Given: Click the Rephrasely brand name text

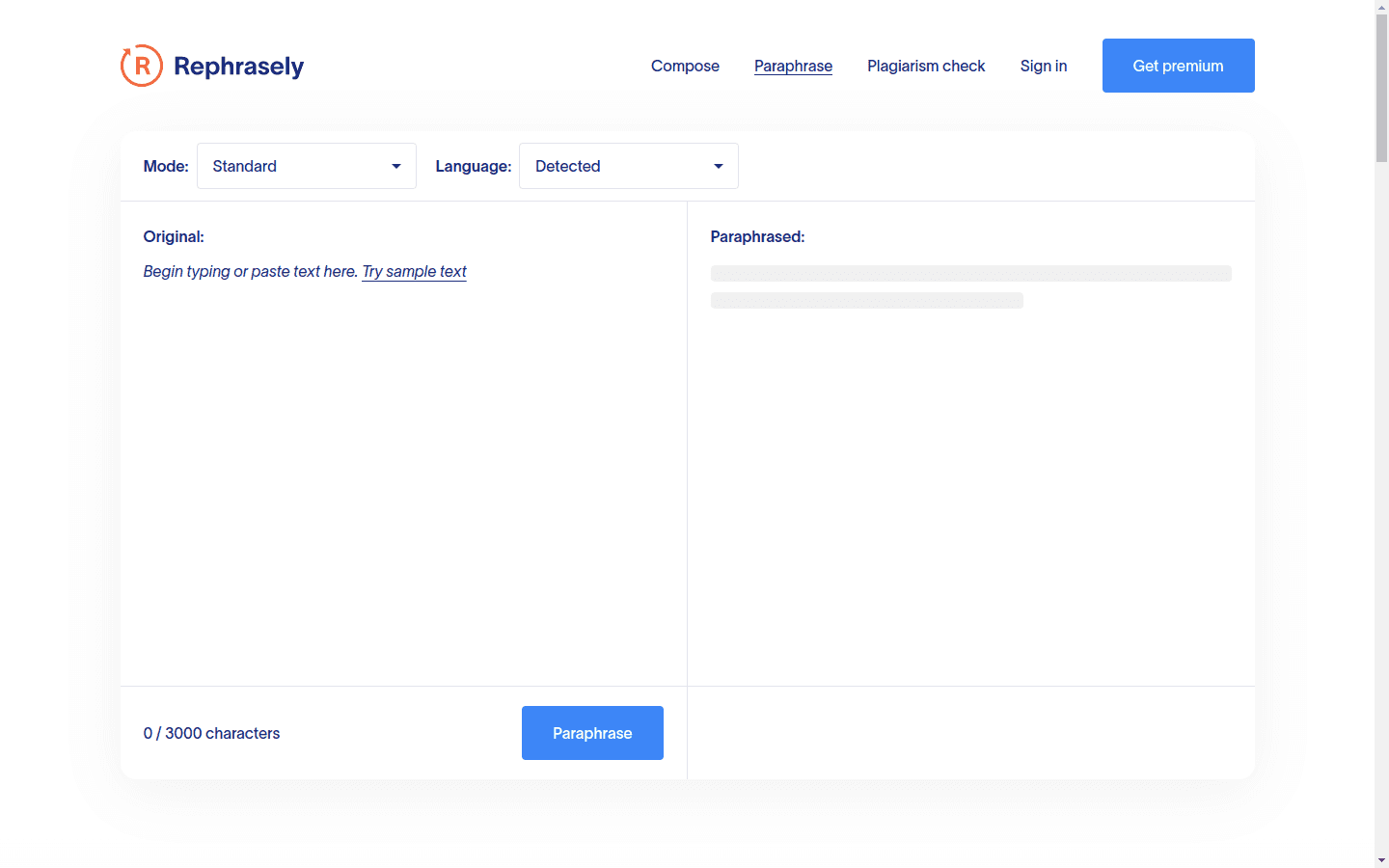Looking at the screenshot, I should click(x=238, y=67).
